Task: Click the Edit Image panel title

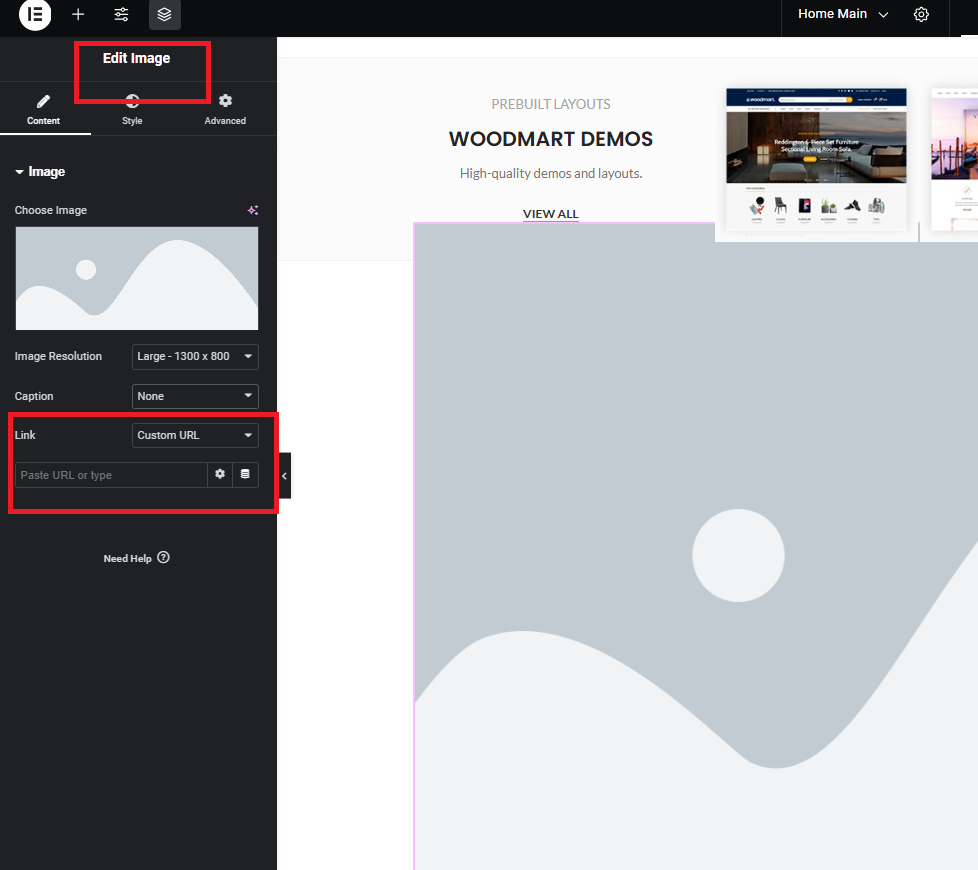Action: point(137,58)
